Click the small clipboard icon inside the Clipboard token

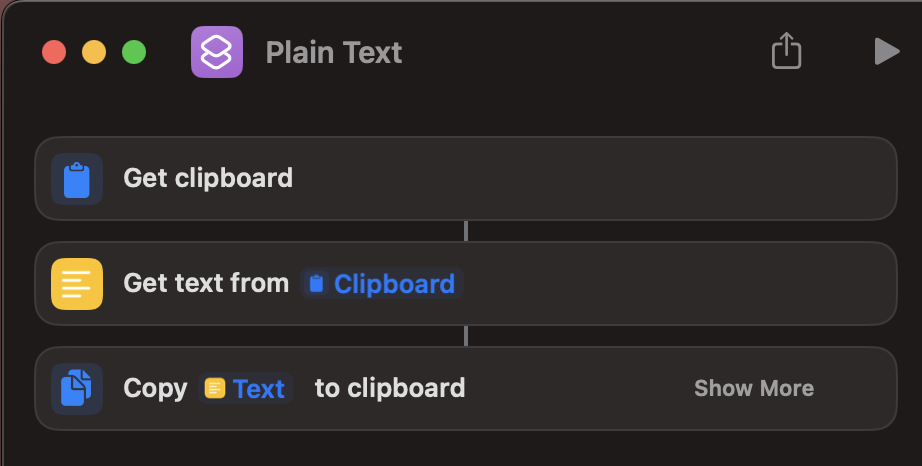pos(317,284)
